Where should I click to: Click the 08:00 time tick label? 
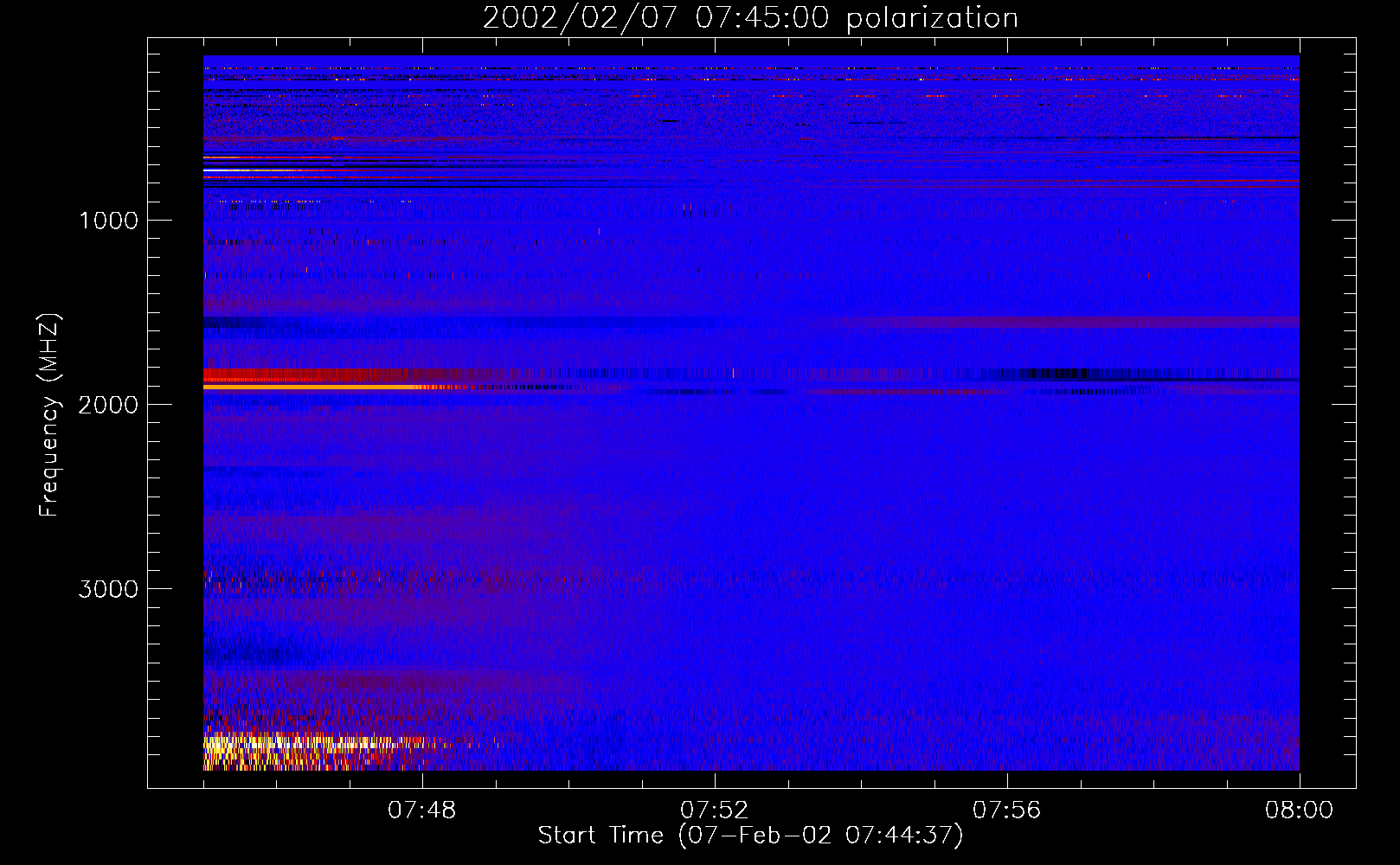pos(1299,811)
